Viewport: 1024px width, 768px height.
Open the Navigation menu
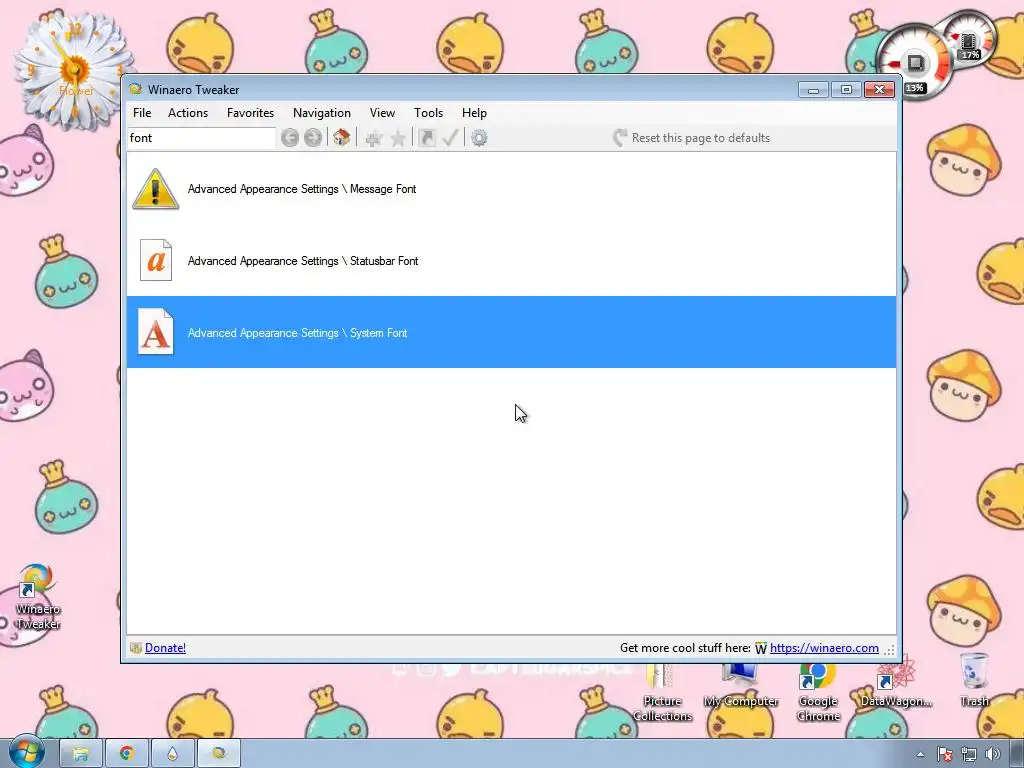pyautogui.click(x=322, y=113)
